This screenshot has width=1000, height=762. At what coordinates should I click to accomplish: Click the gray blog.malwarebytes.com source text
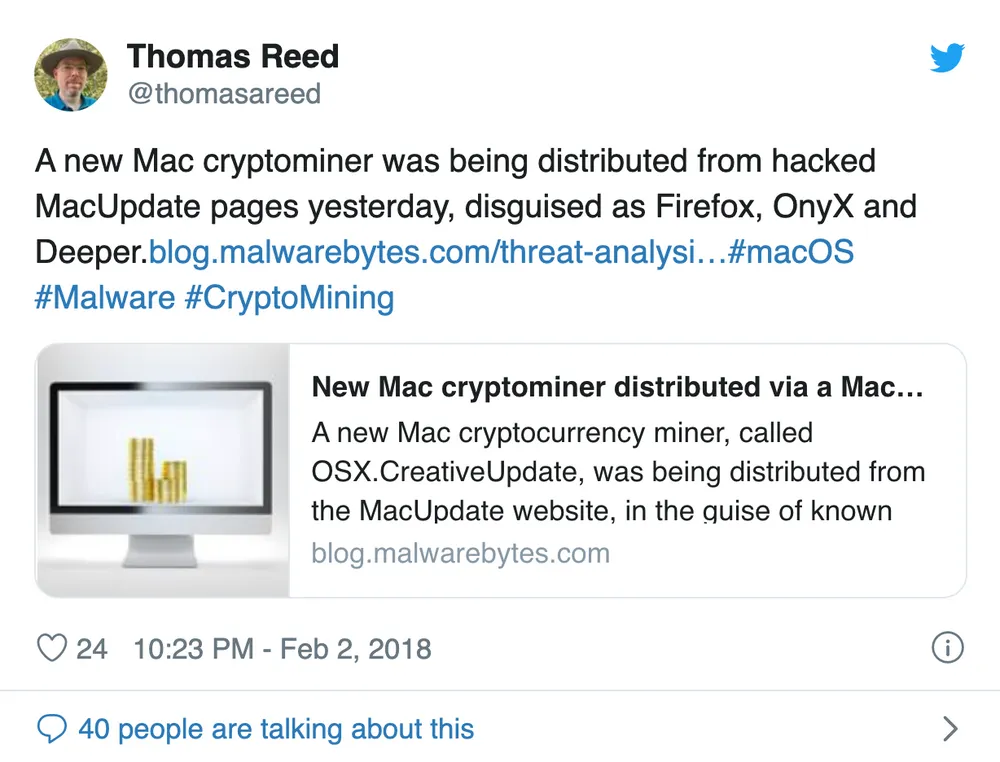coord(460,552)
